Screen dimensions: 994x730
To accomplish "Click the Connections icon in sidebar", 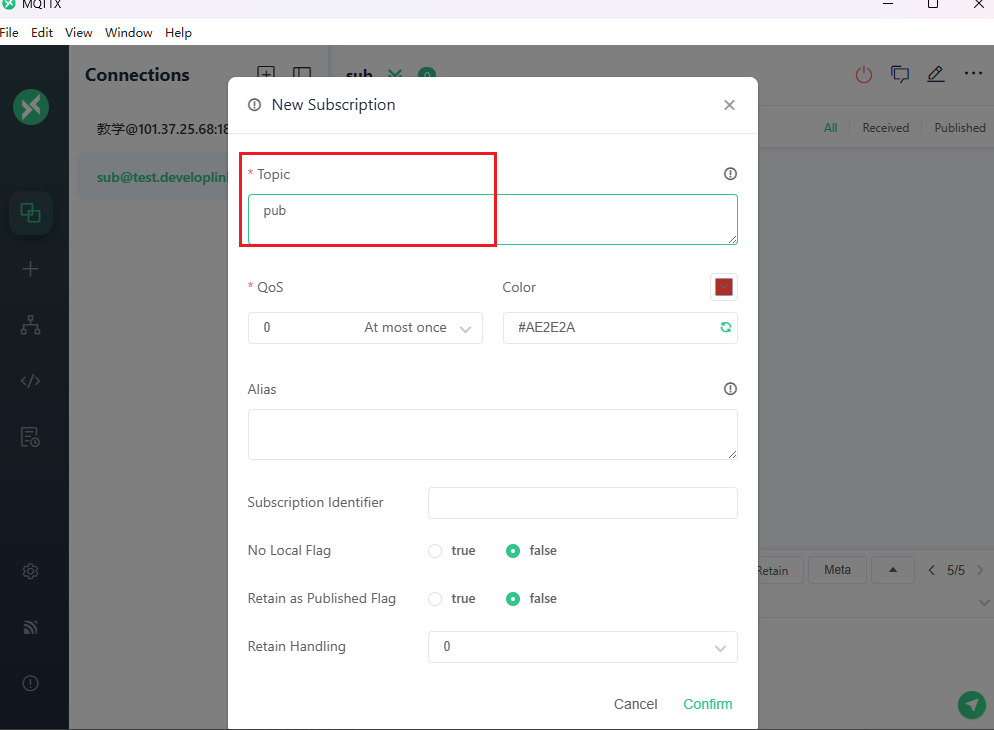I will [31, 213].
